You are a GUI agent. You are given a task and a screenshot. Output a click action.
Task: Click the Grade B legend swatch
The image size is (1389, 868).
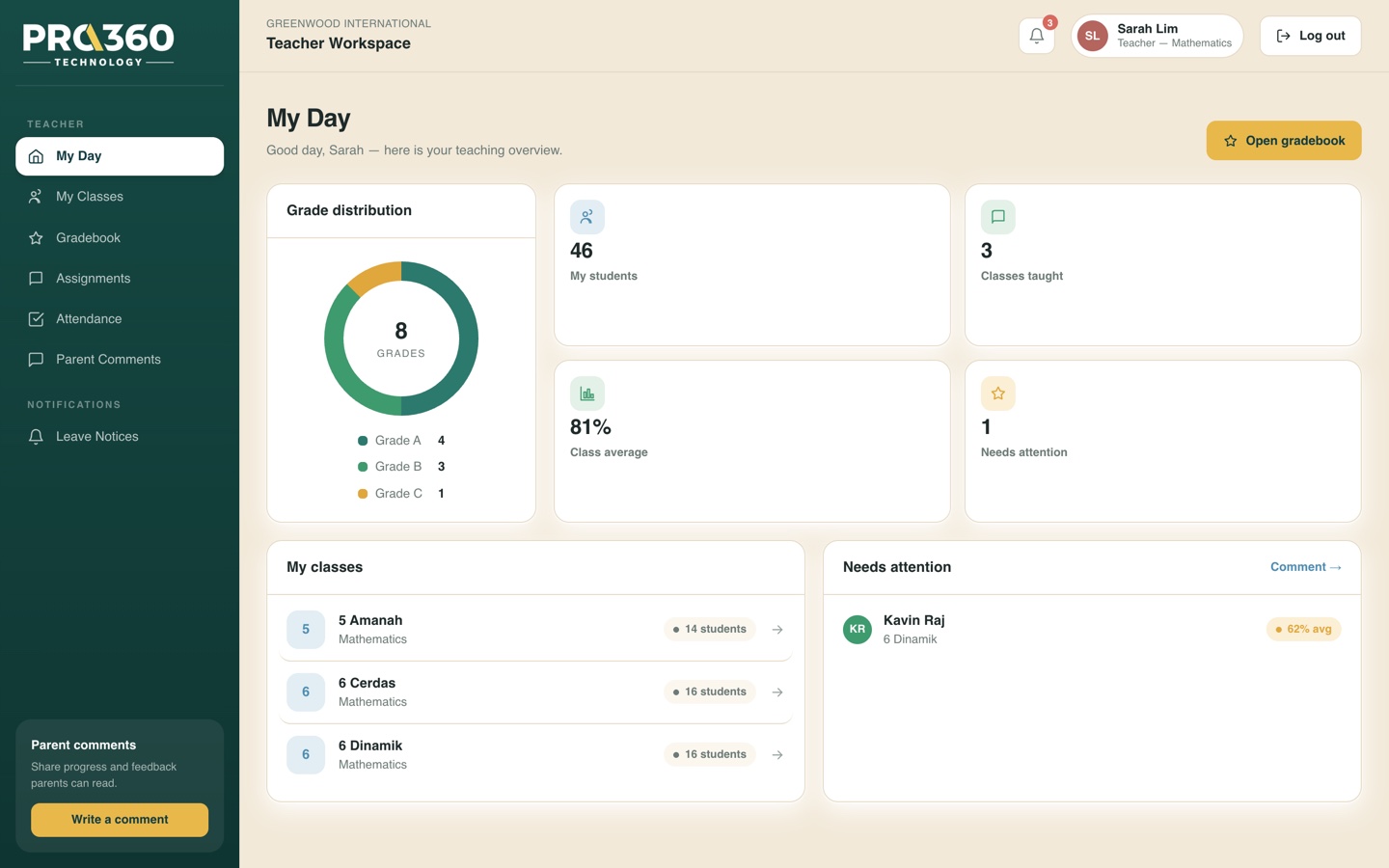pos(363,467)
